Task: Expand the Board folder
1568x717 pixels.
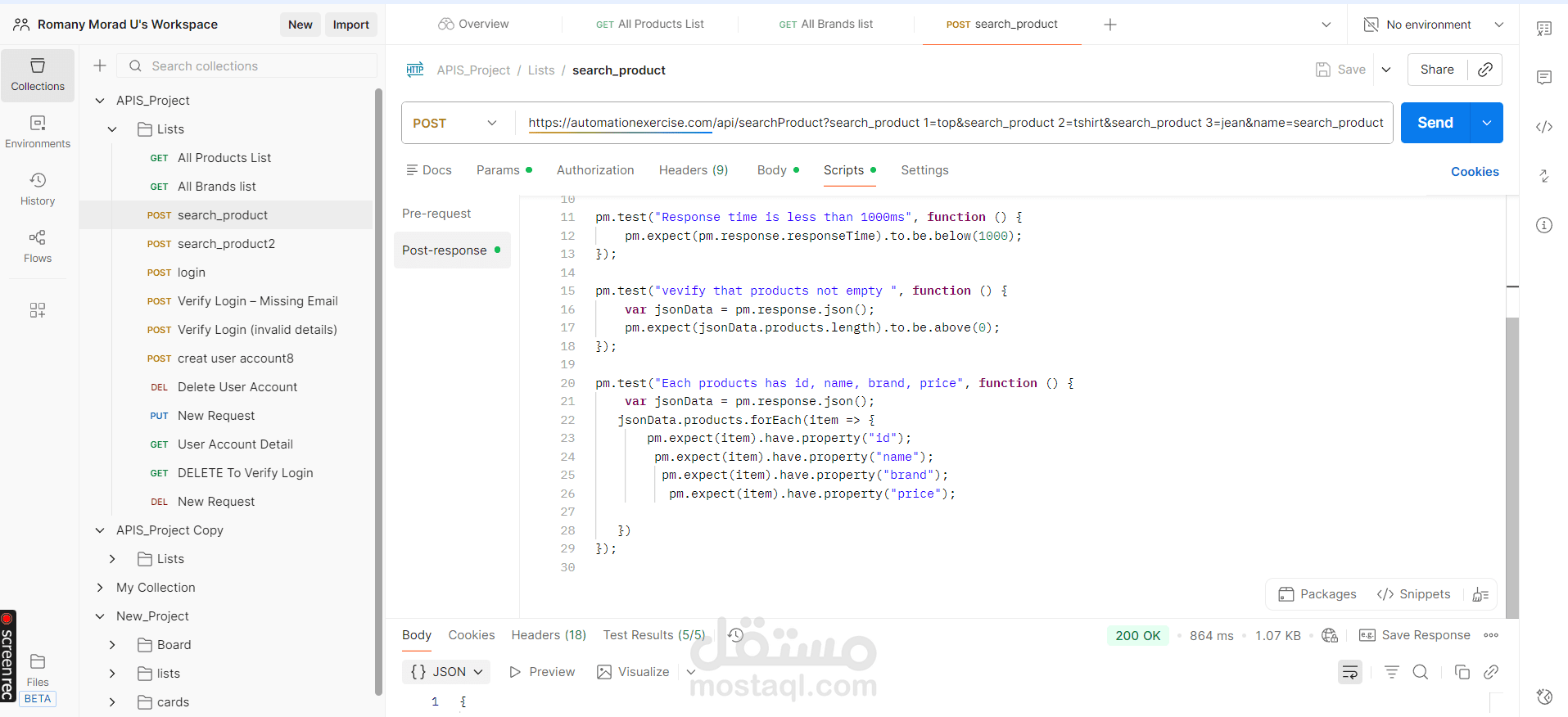Action: pos(112,645)
